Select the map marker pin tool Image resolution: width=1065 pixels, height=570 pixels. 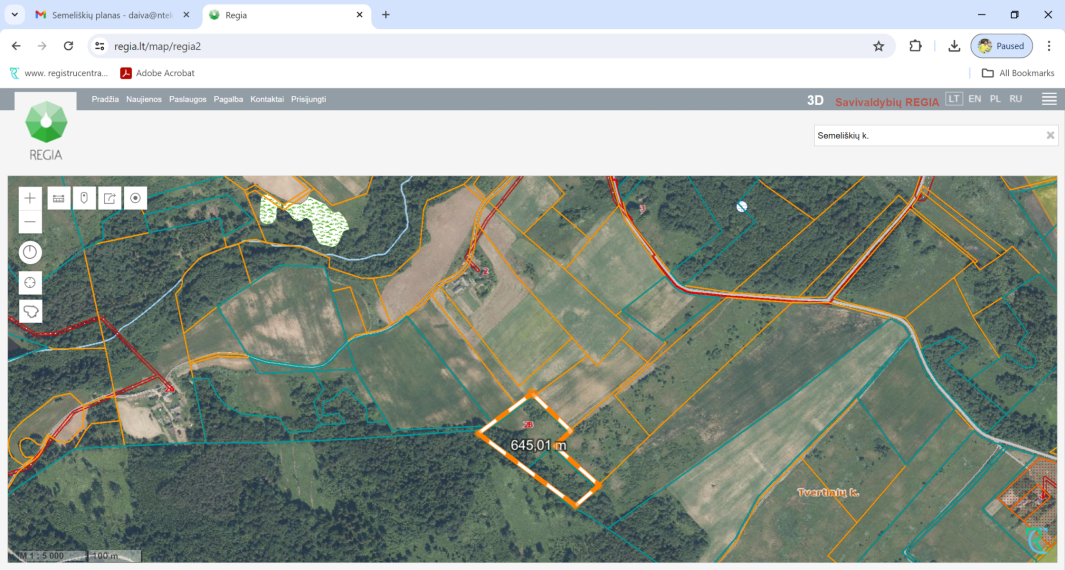84,198
